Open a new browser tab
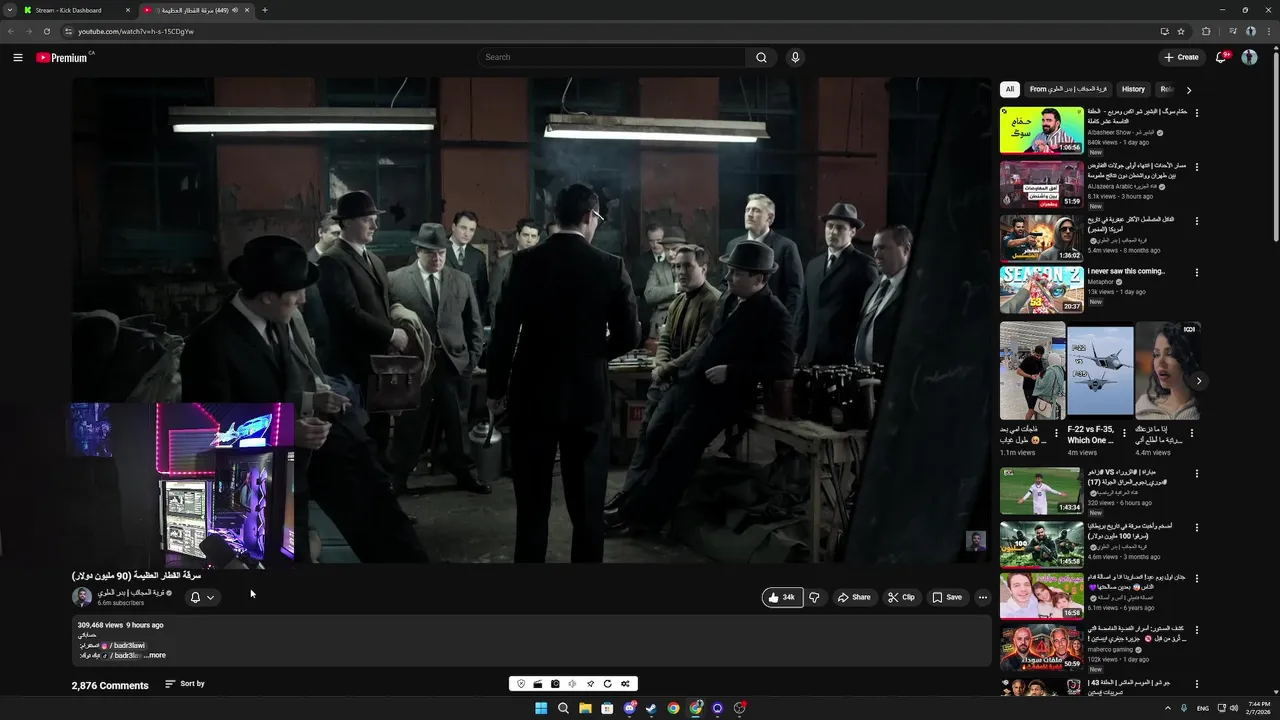The height and width of the screenshot is (720, 1280). [x=264, y=10]
